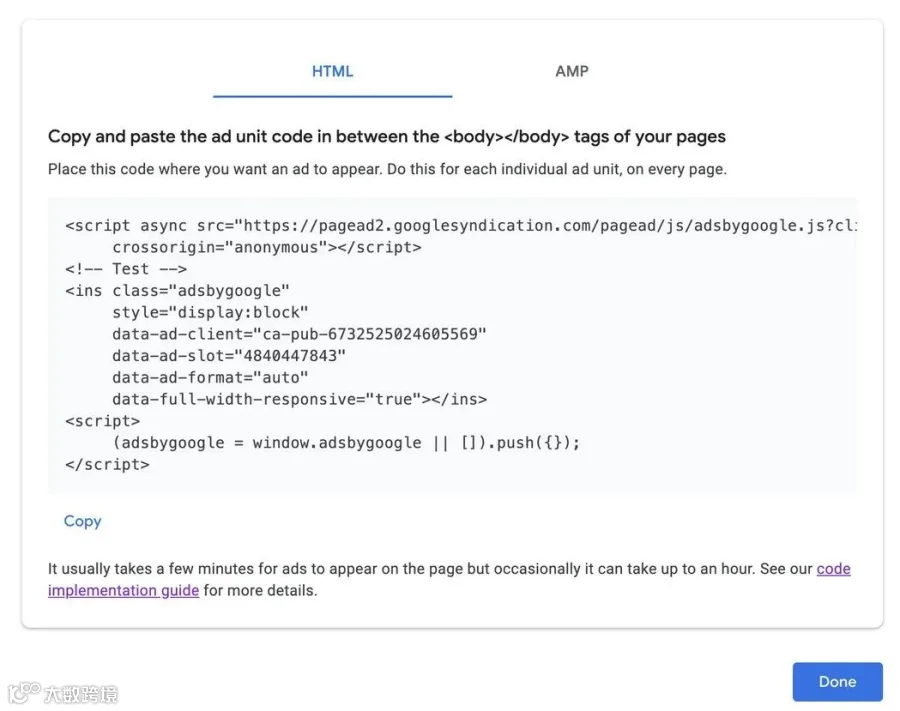Copy the ad unit code
The width and height of the screenshot is (900, 711).
[82, 520]
